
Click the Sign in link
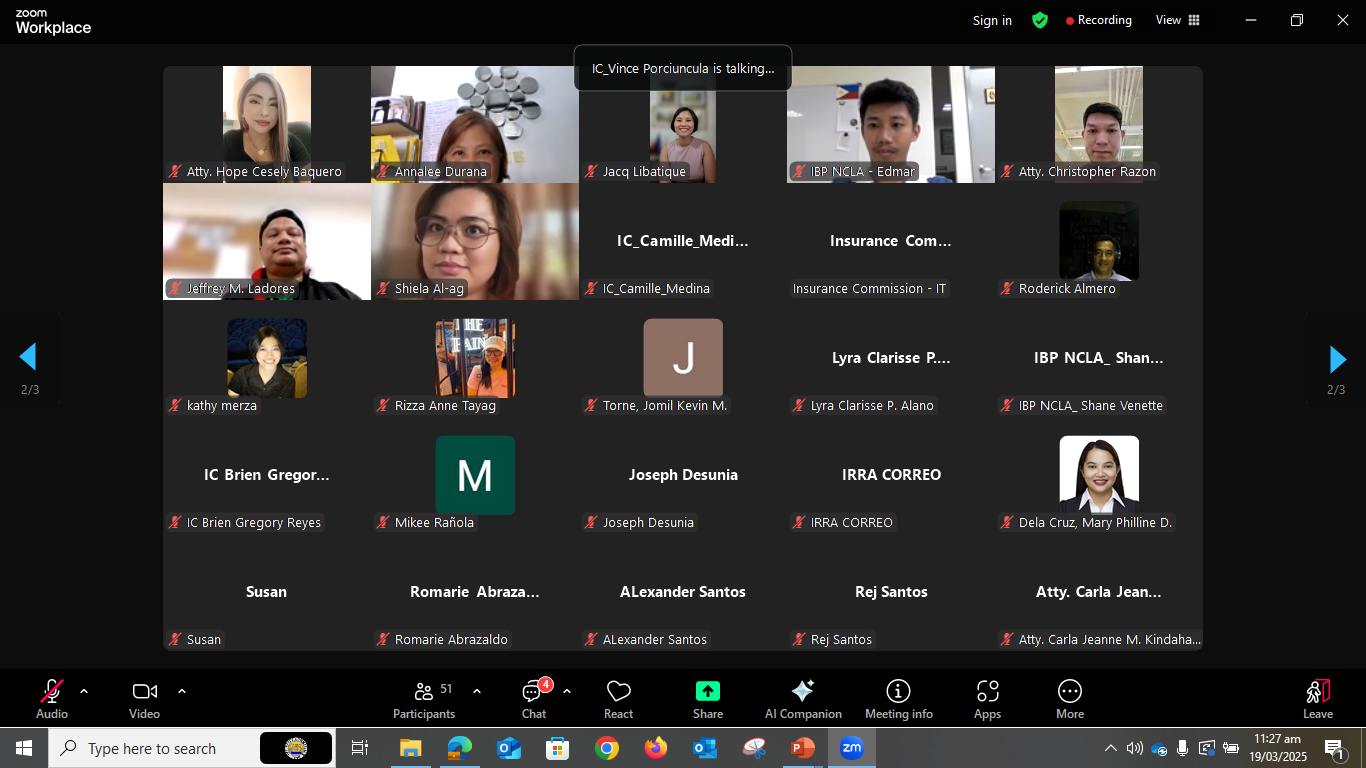pyautogui.click(x=992, y=20)
